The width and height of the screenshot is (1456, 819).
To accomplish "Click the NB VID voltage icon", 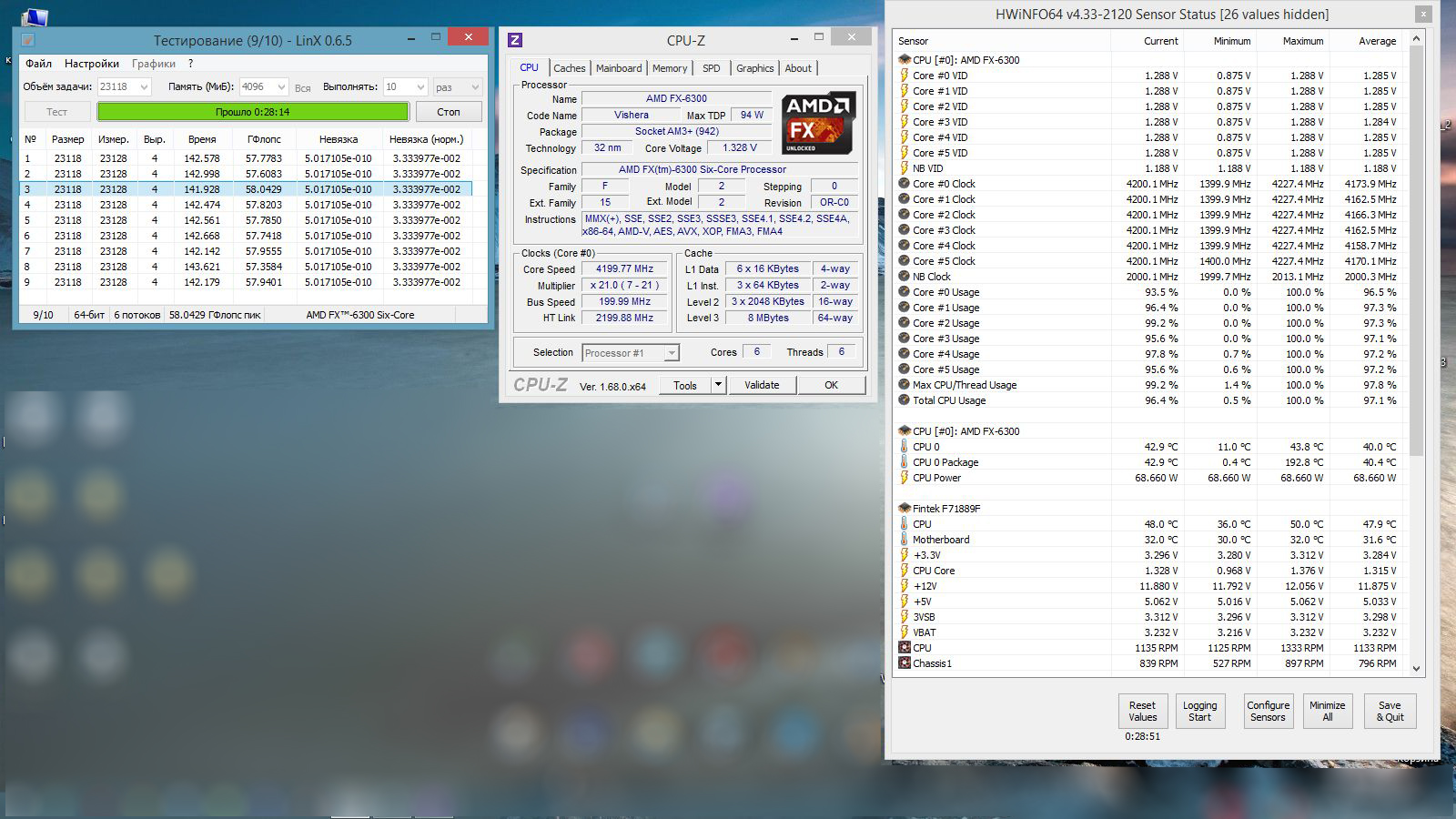I will click(x=905, y=168).
